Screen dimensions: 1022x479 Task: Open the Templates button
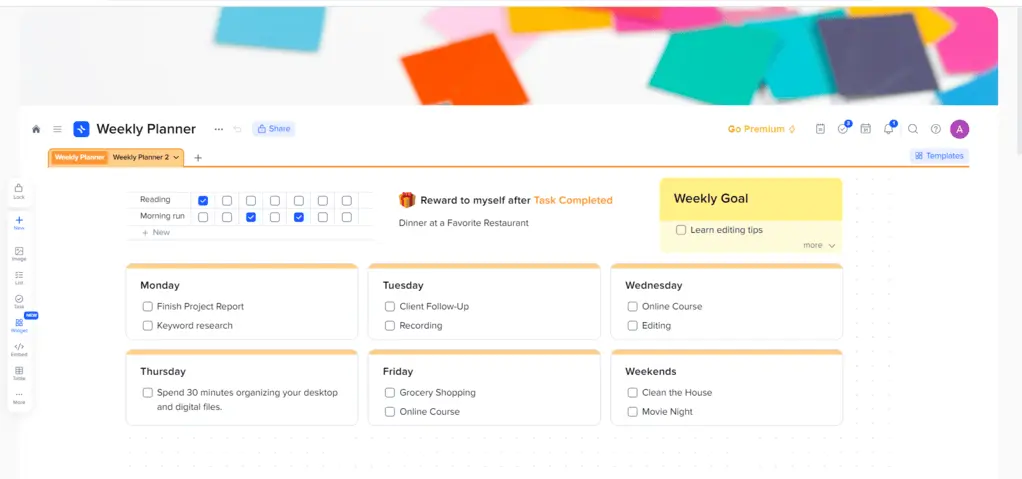click(939, 156)
